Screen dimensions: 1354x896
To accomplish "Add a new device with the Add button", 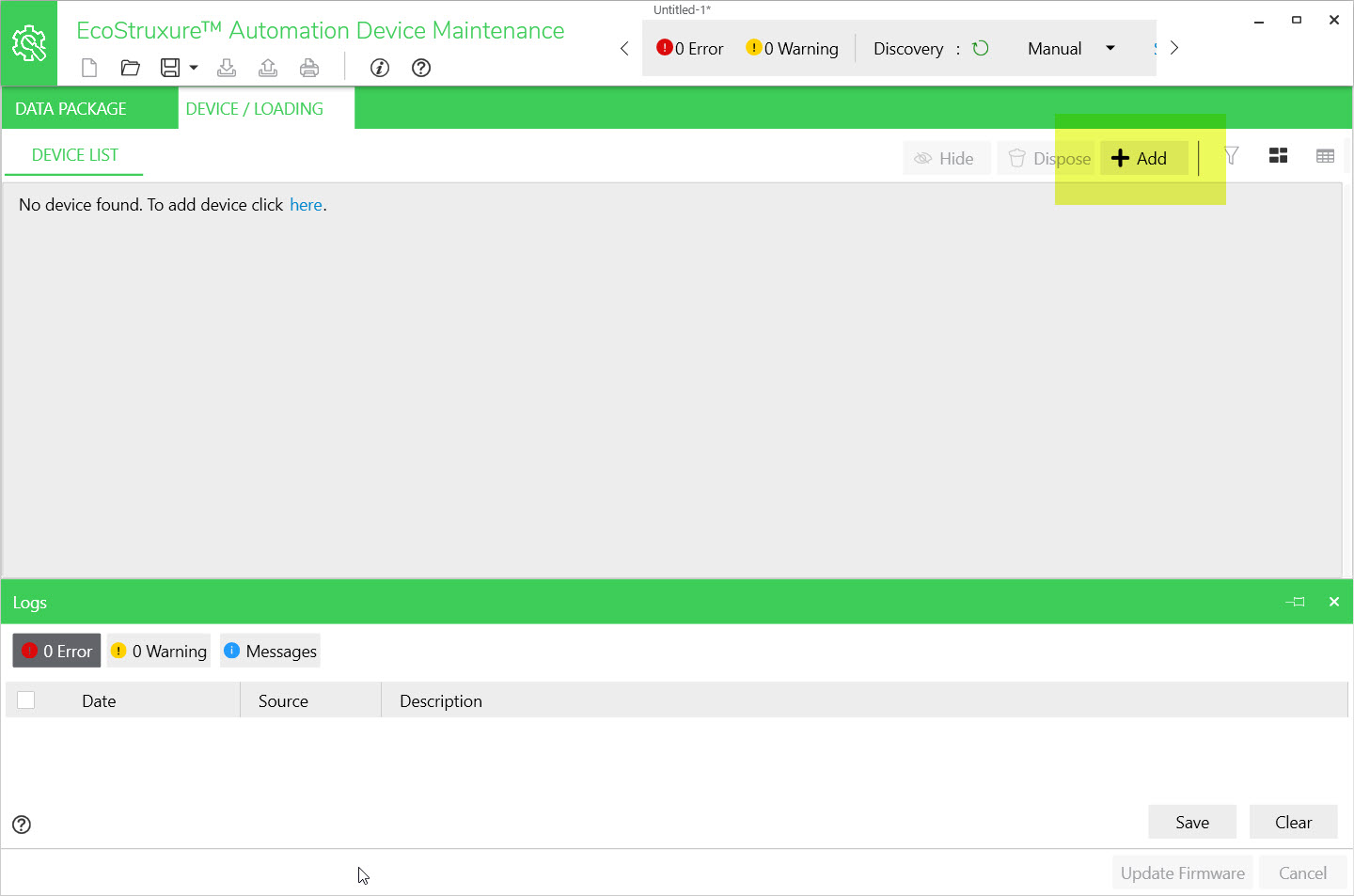I will coord(1144,158).
